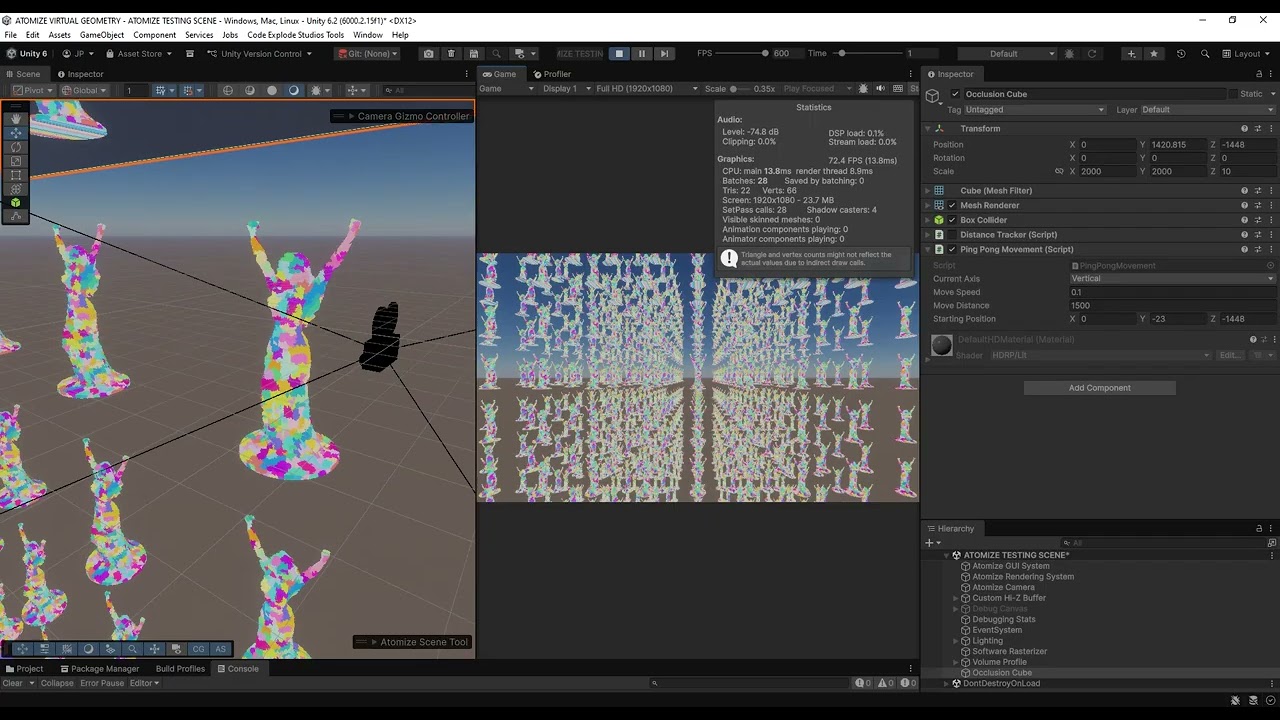Click the screenshot camera icon in top toolbar
This screenshot has width=1280, height=720.
tap(429, 54)
